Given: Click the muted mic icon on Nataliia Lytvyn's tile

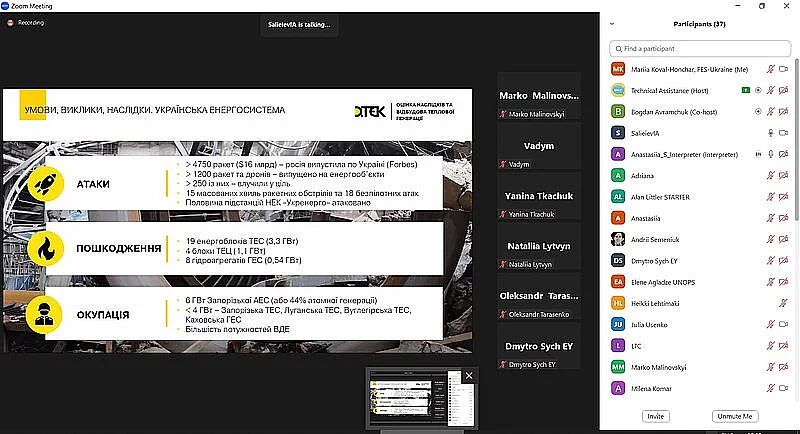Looking at the screenshot, I should point(503,265).
